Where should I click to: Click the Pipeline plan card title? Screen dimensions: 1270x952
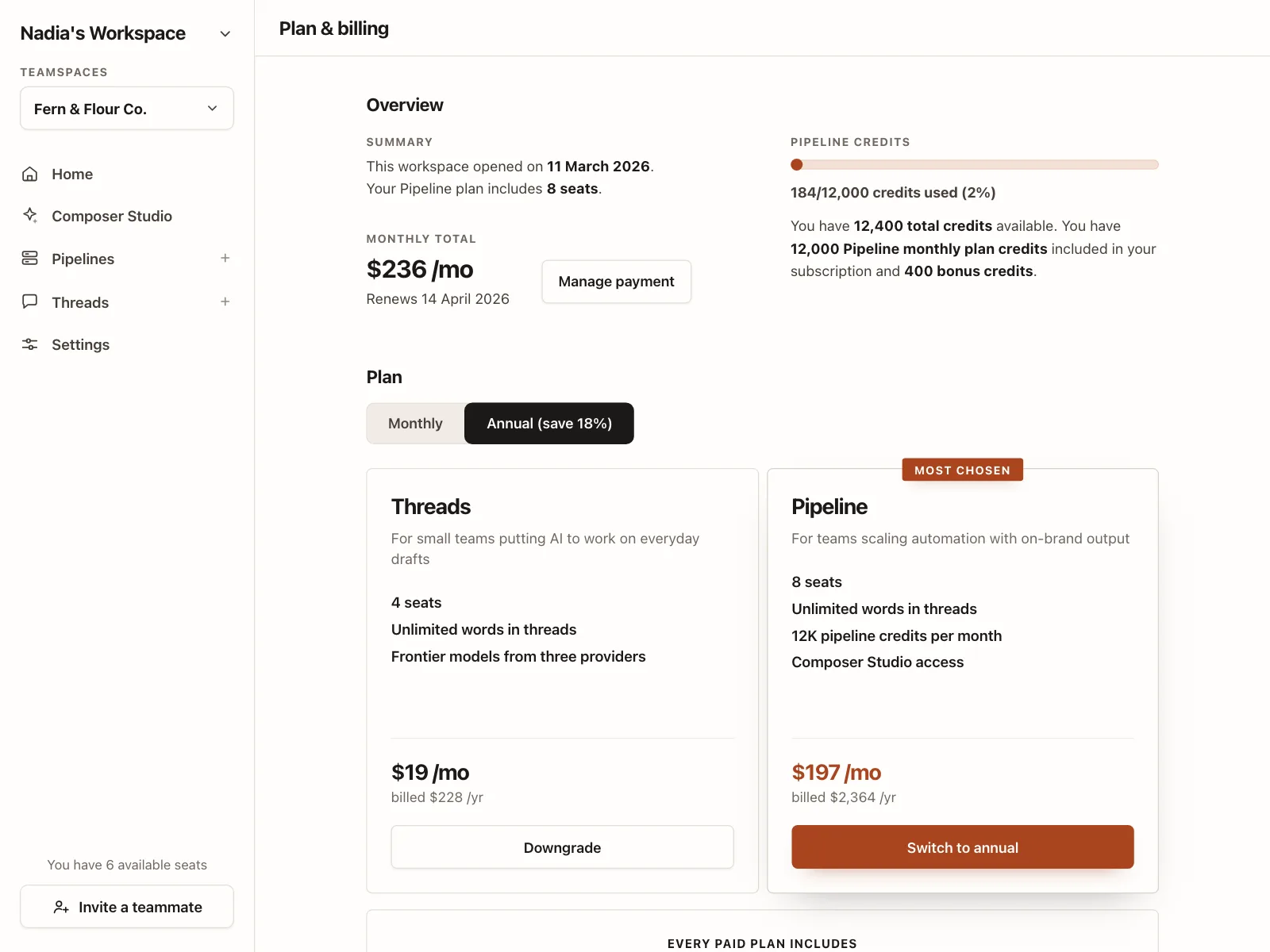click(x=829, y=506)
